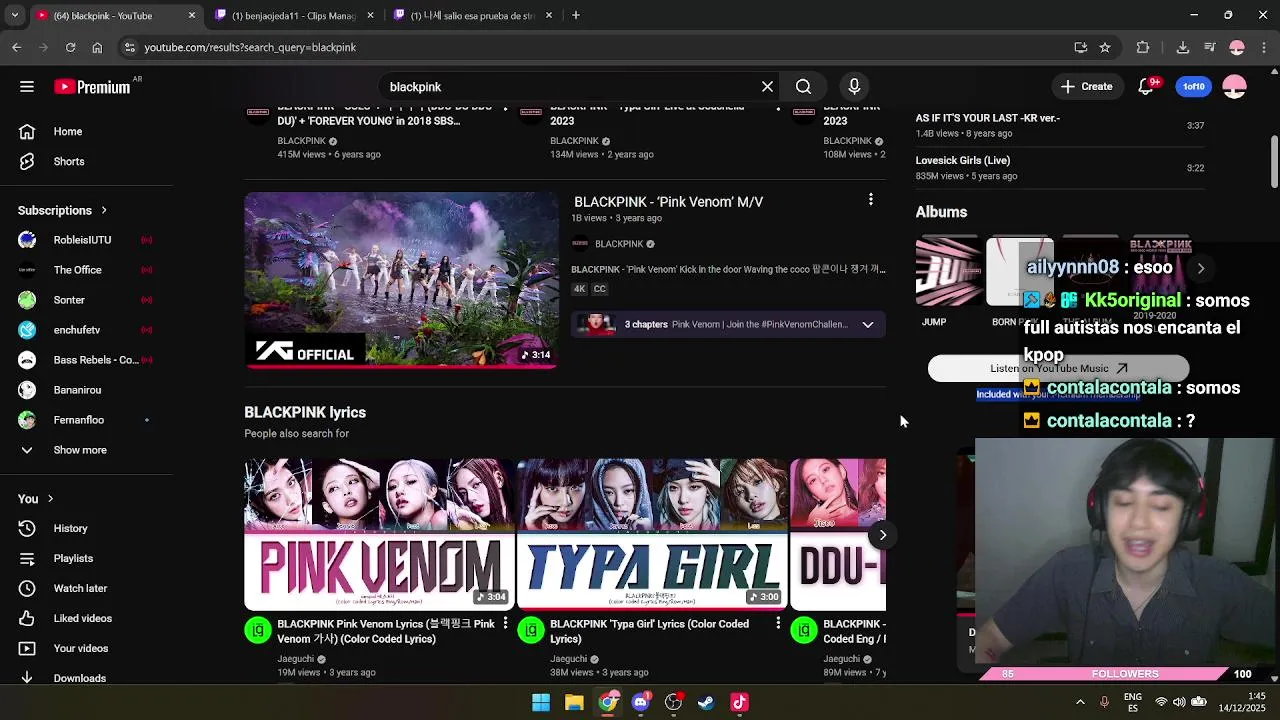Clear the blackpink search query
This screenshot has height=720, width=1280.
[x=767, y=87]
